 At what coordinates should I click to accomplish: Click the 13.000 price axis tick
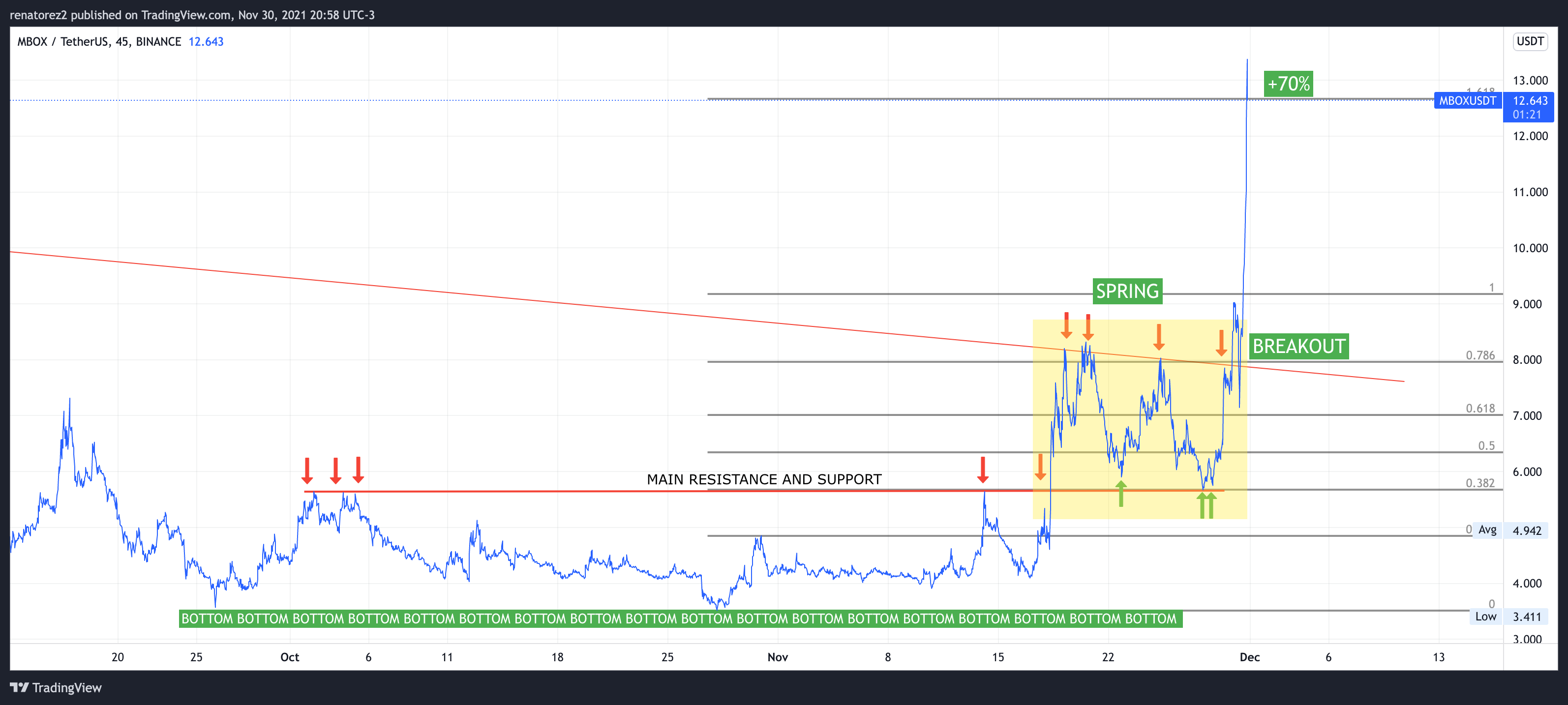(1530, 80)
